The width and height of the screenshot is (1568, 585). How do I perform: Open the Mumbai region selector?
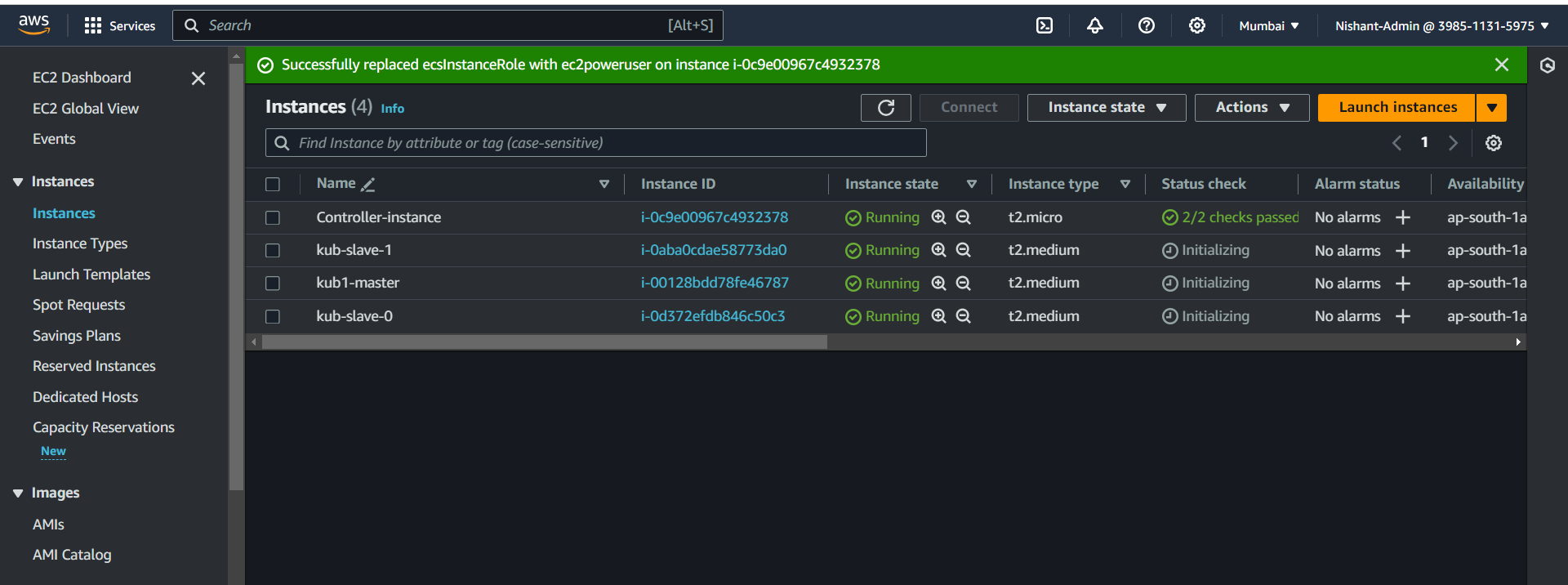tap(1268, 25)
